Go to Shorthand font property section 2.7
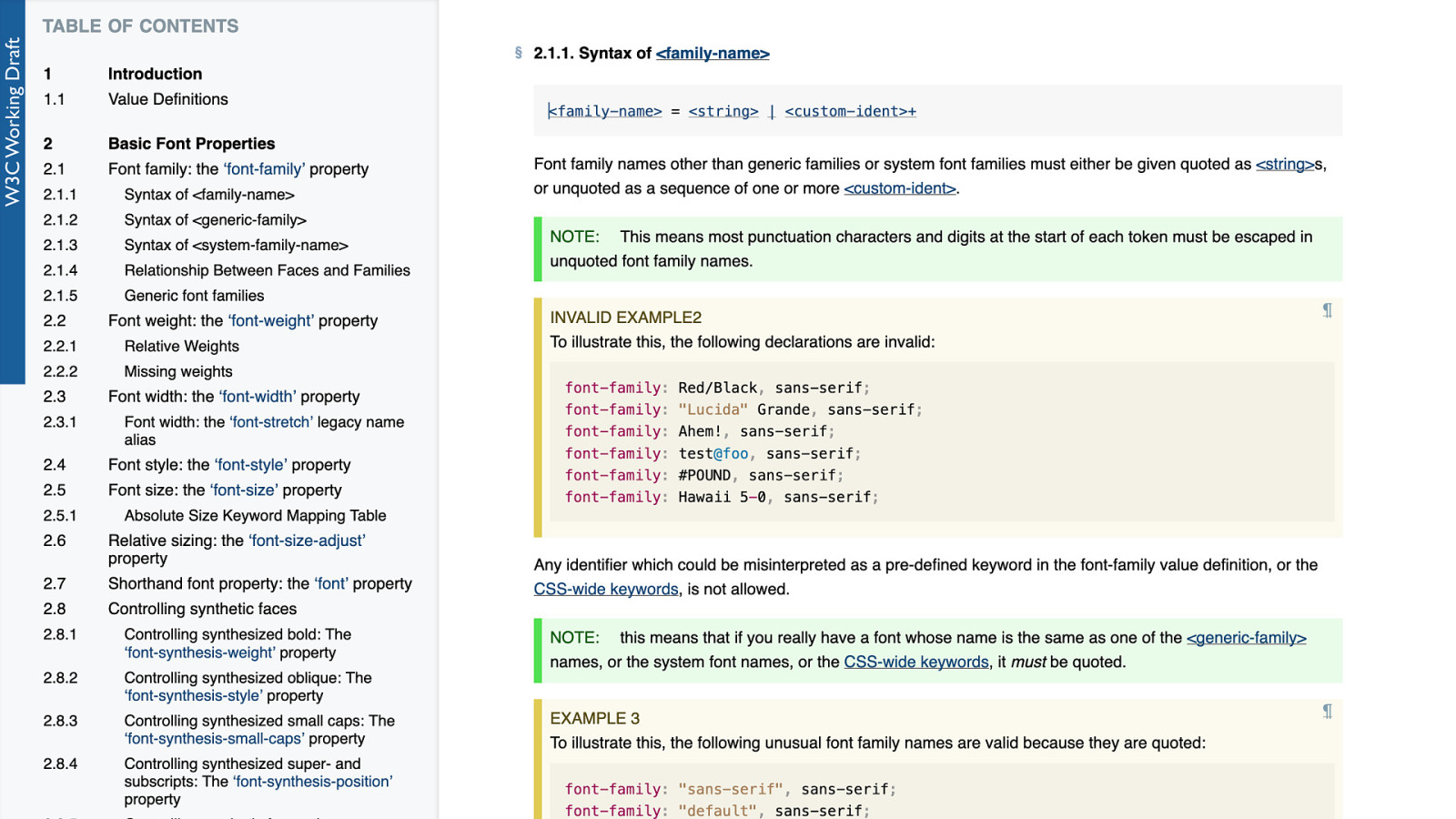1456x819 pixels. coord(260,584)
